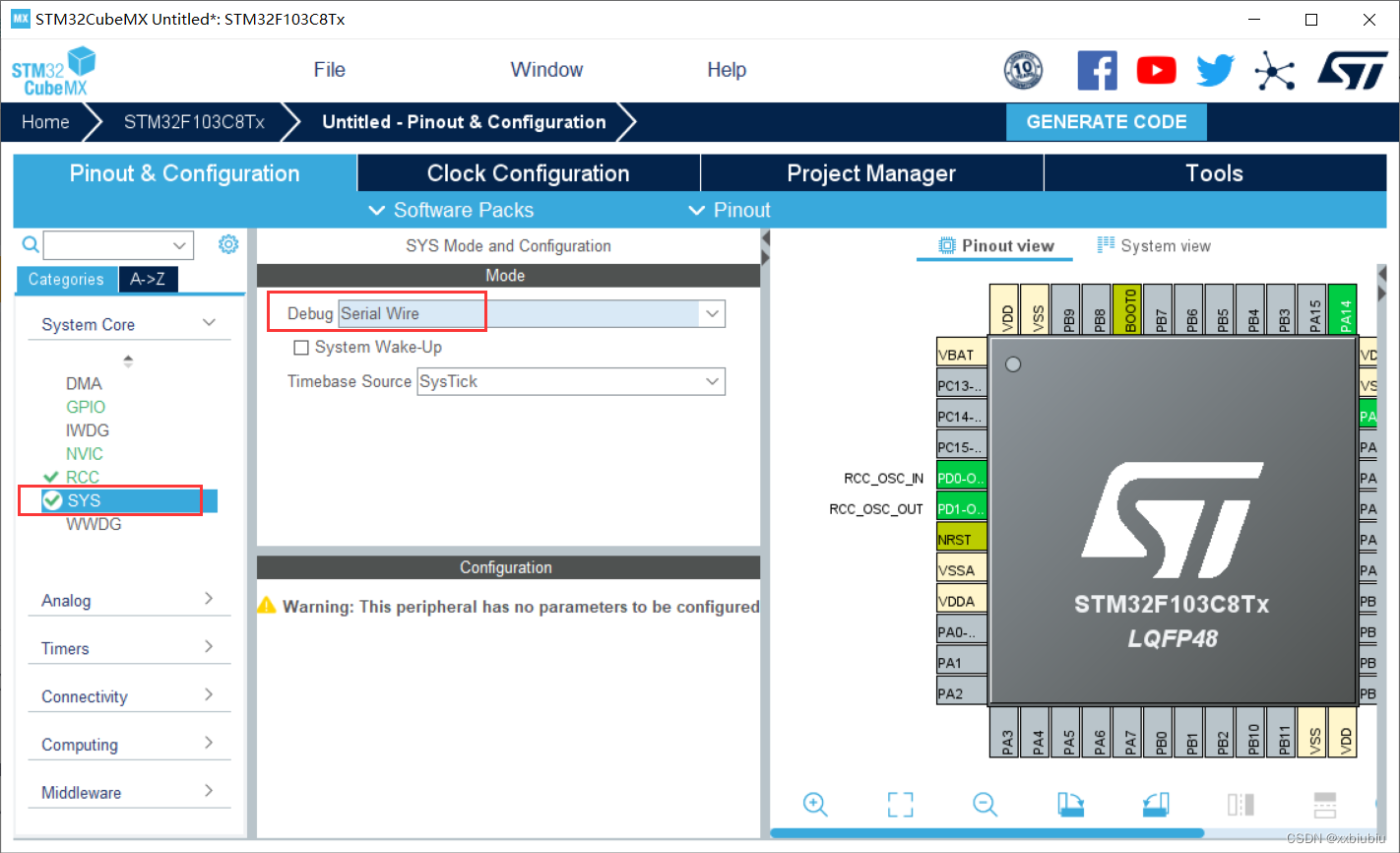The width and height of the screenshot is (1400, 853).
Task: Go to Home breadcrumb
Action: (x=45, y=122)
